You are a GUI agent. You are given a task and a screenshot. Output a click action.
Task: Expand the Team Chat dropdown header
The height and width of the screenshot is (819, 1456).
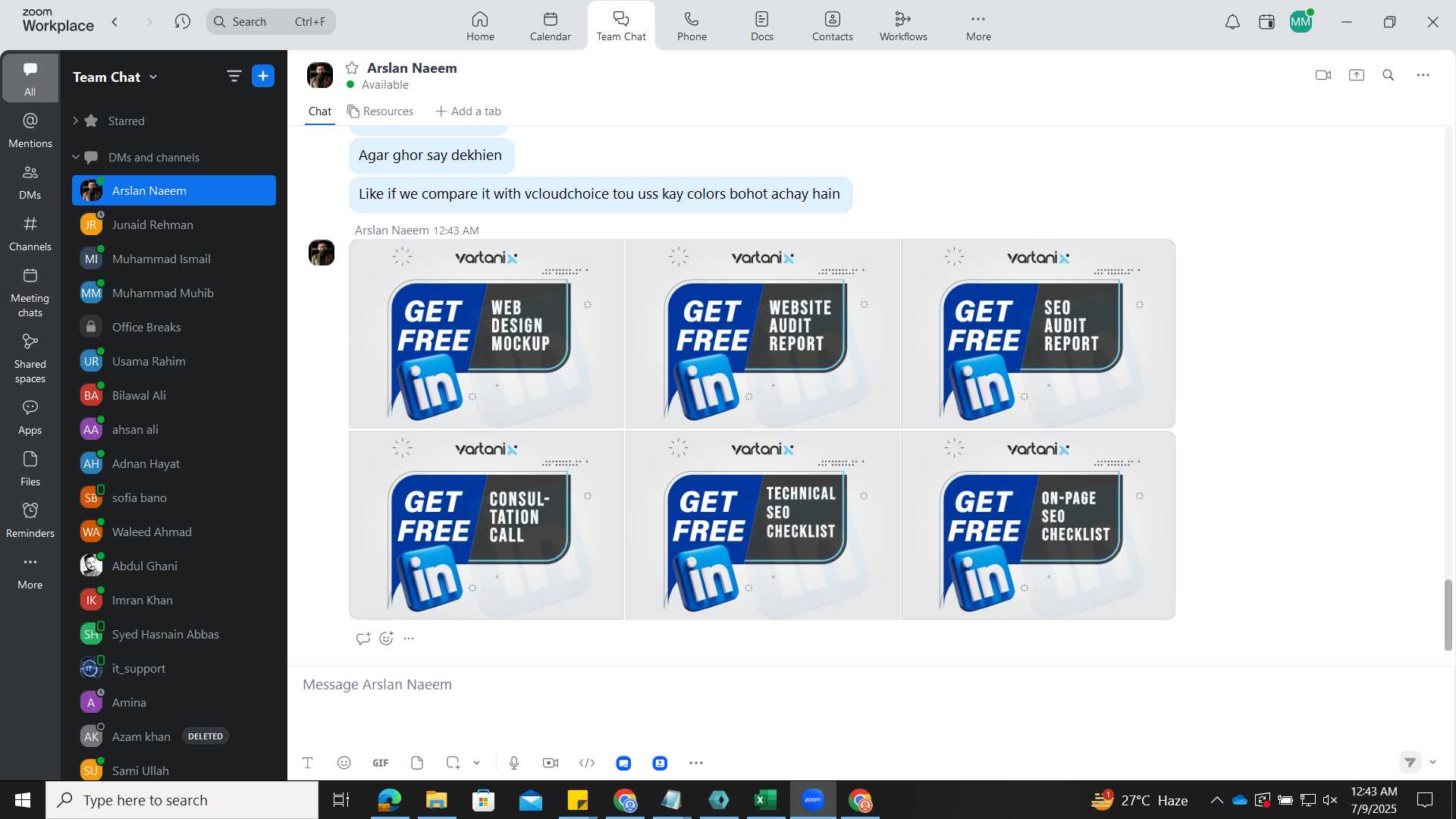coord(115,77)
